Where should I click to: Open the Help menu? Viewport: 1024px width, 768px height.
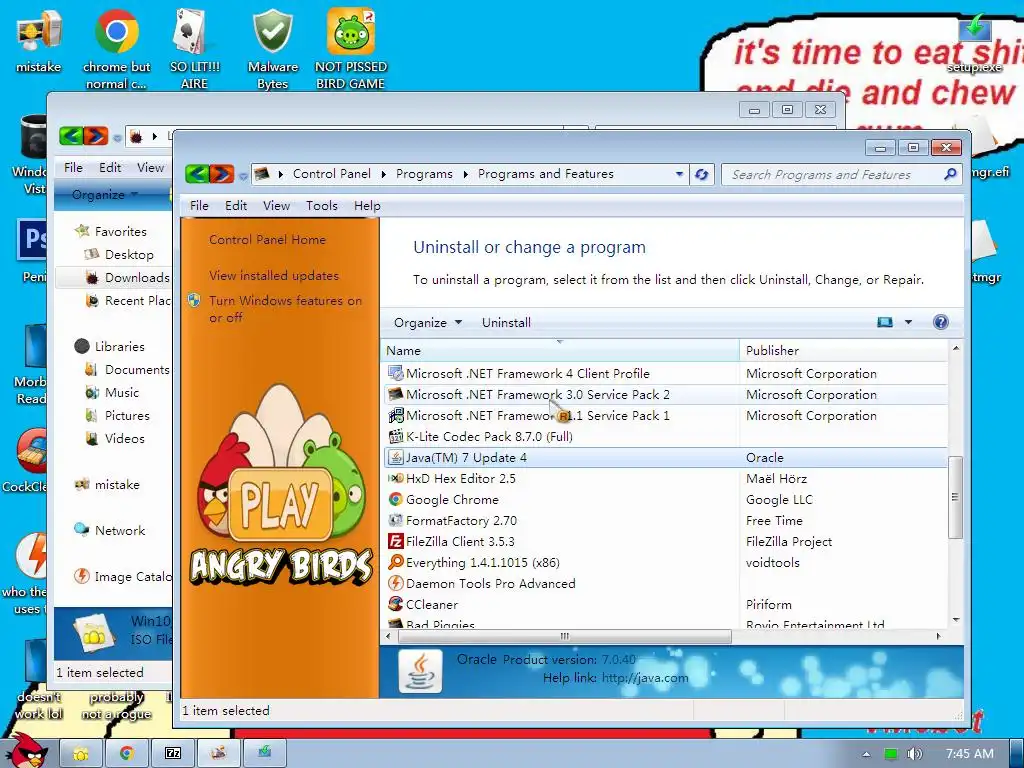[x=367, y=206]
